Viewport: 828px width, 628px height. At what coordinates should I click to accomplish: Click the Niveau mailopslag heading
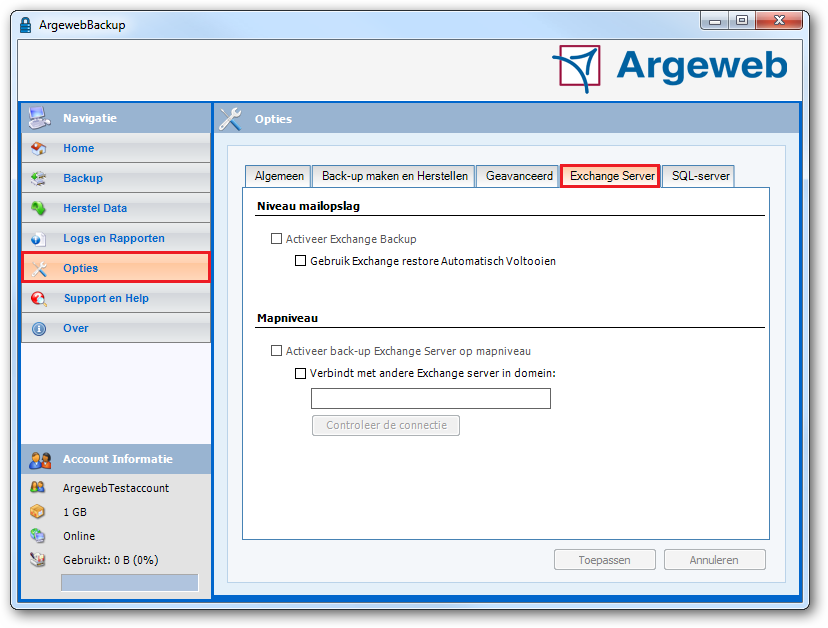tap(308, 207)
